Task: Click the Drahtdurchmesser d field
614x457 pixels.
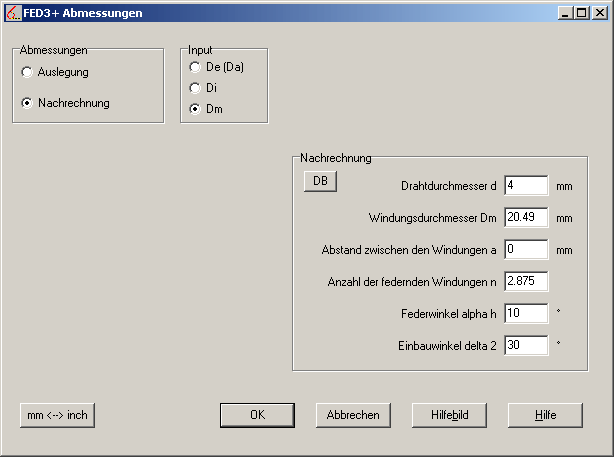Action: click(x=526, y=185)
